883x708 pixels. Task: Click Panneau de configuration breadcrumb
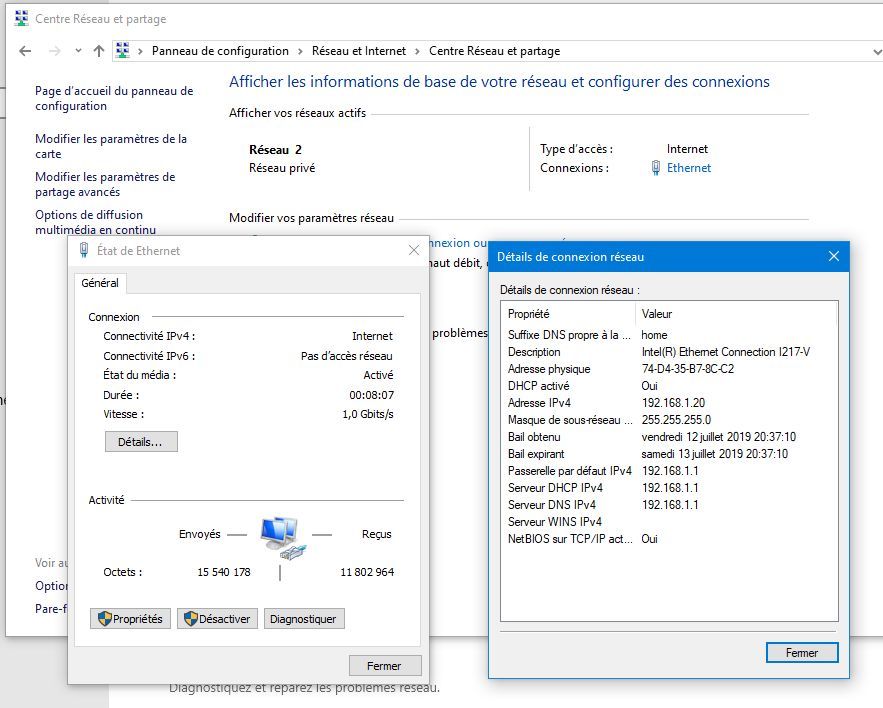click(x=220, y=51)
